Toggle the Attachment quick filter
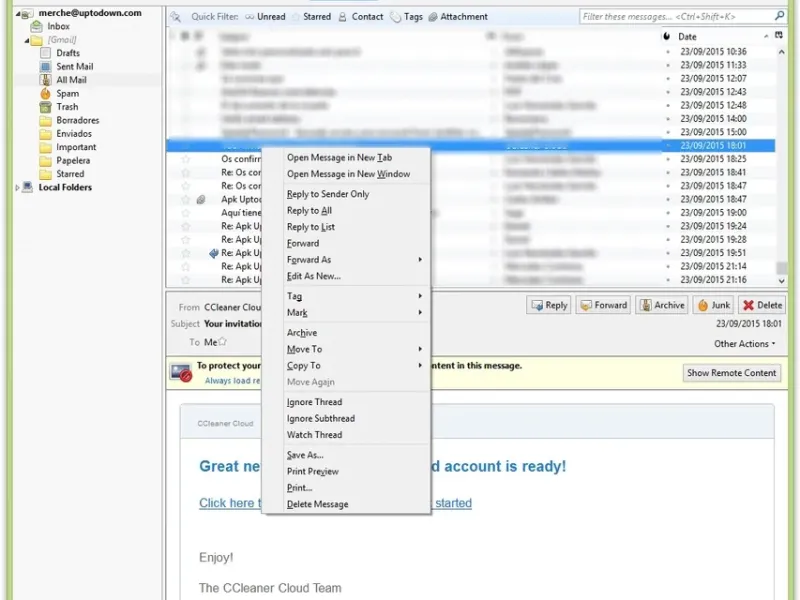The image size is (800, 600). (458, 17)
